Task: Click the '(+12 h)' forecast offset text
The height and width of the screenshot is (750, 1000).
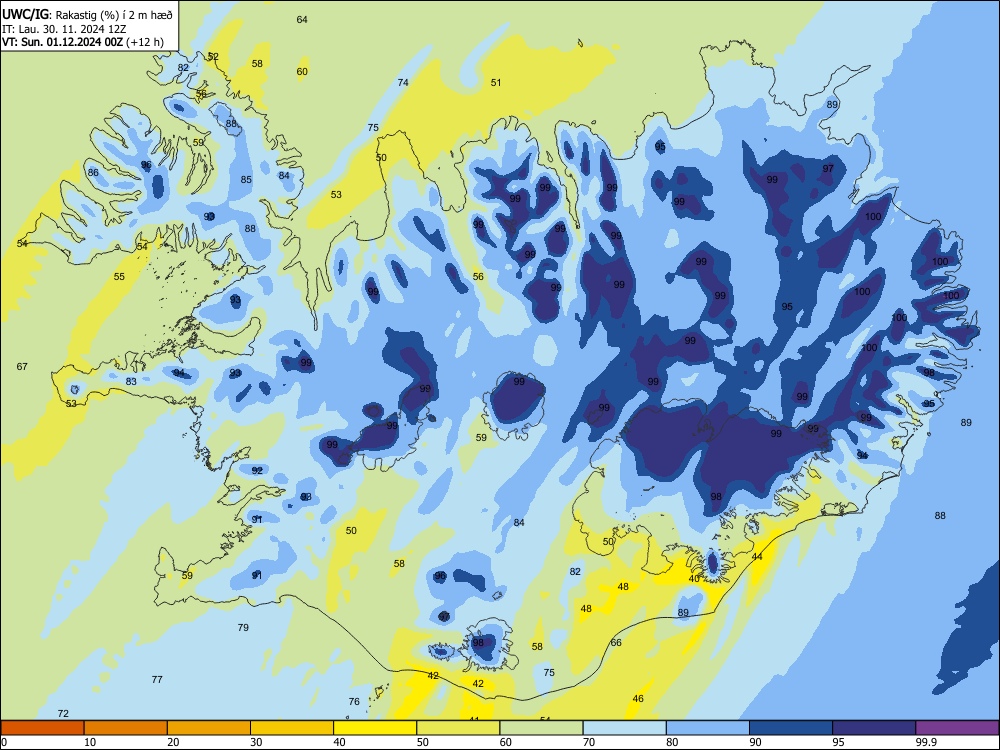Action: [x=145, y=42]
